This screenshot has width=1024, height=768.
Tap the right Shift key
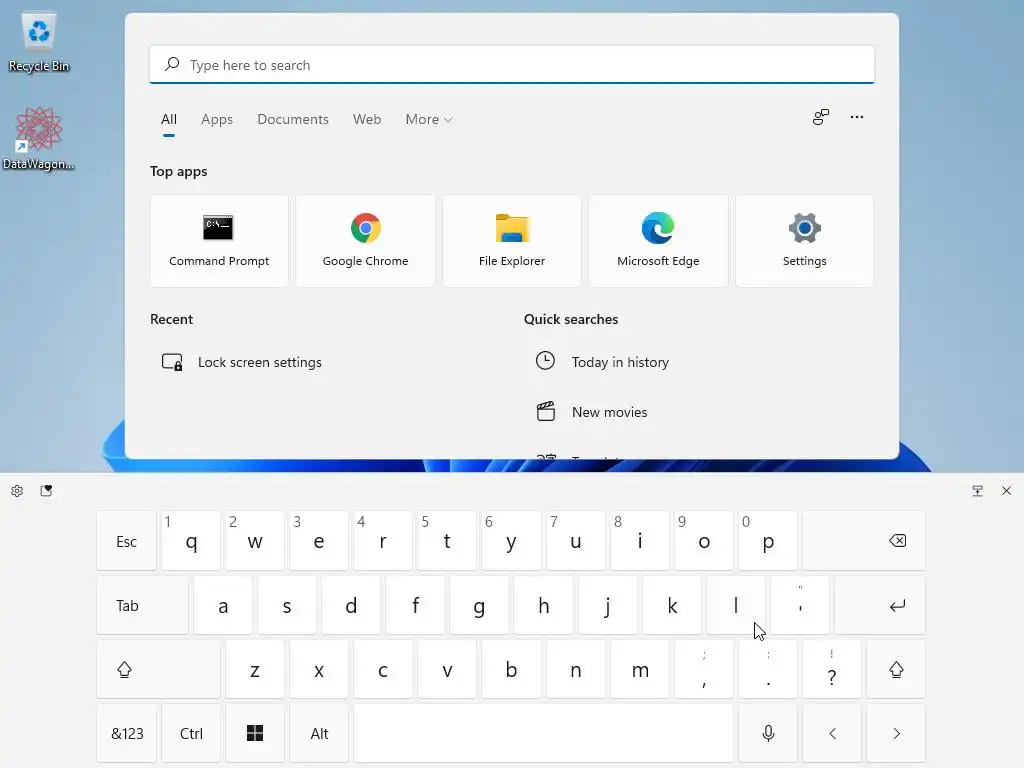(x=896, y=669)
